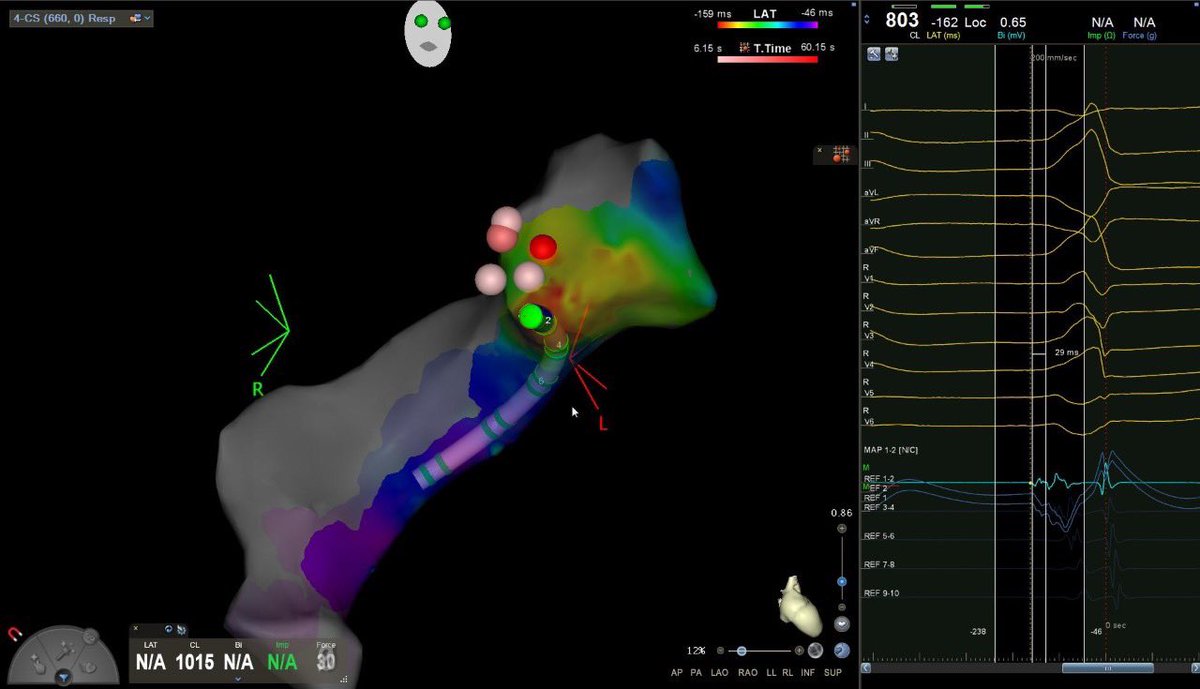The image size is (1200, 689).
Task: Switch to PA view
Action: (x=697, y=673)
